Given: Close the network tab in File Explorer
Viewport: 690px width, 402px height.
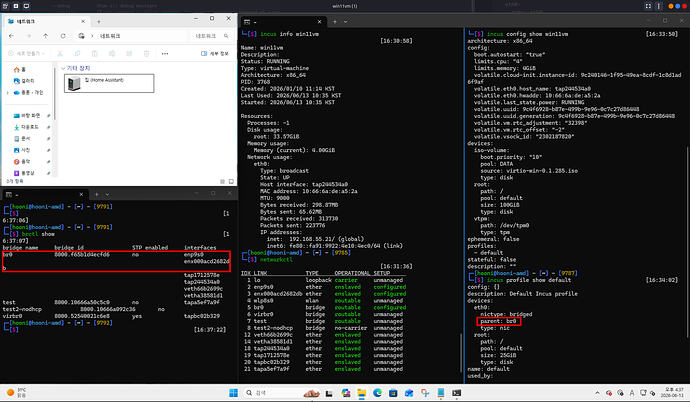Looking at the screenshot, I should [83, 21].
